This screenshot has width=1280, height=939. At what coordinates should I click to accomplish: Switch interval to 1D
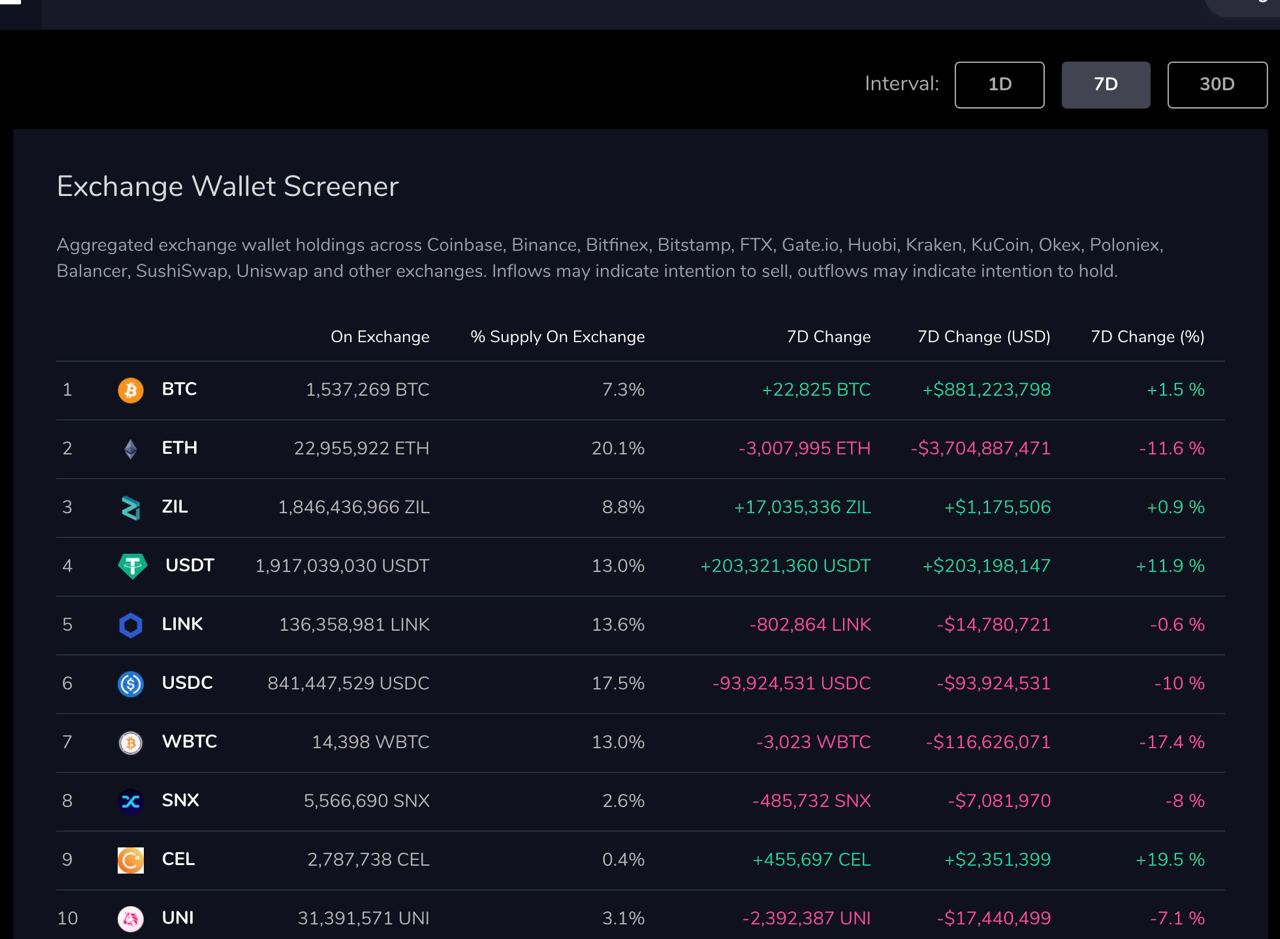click(x=1000, y=84)
